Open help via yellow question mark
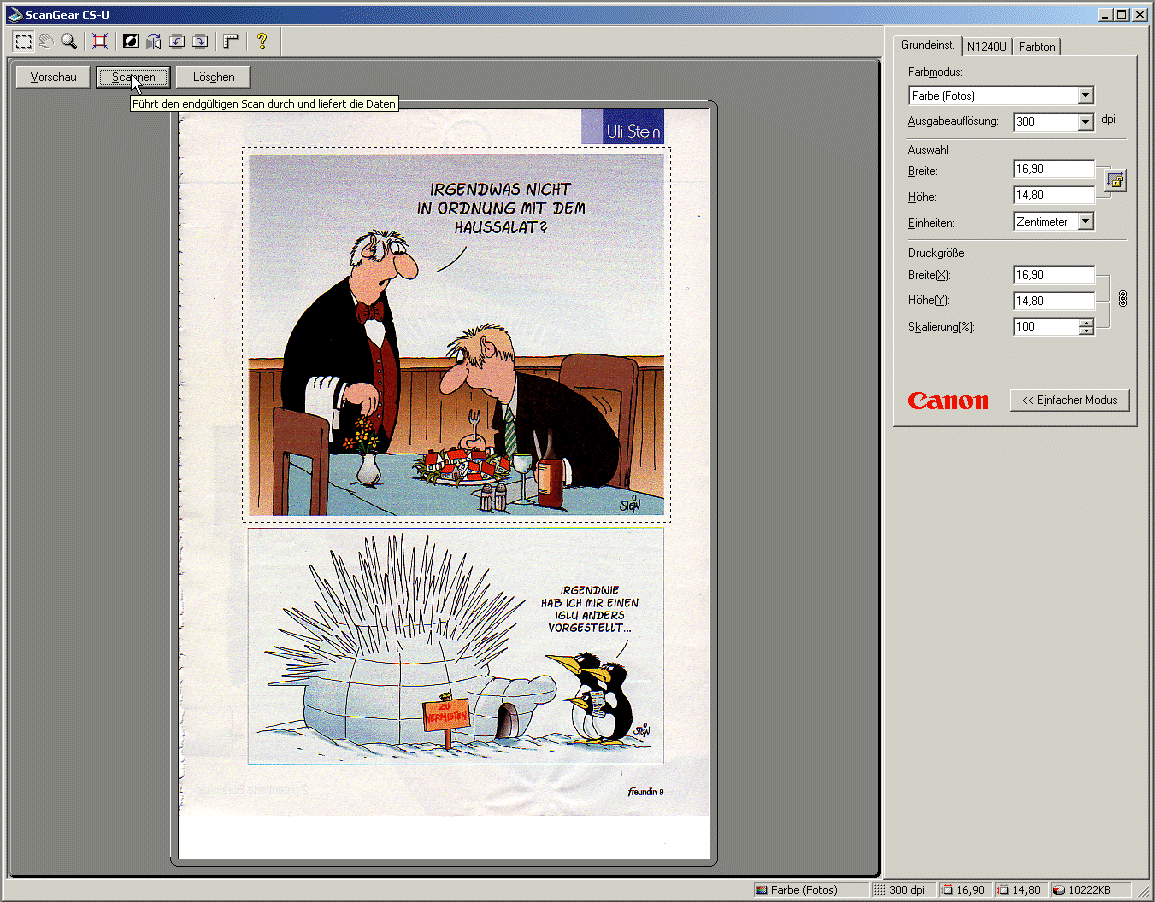Viewport: 1155px width, 902px height. click(x=262, y=41)
